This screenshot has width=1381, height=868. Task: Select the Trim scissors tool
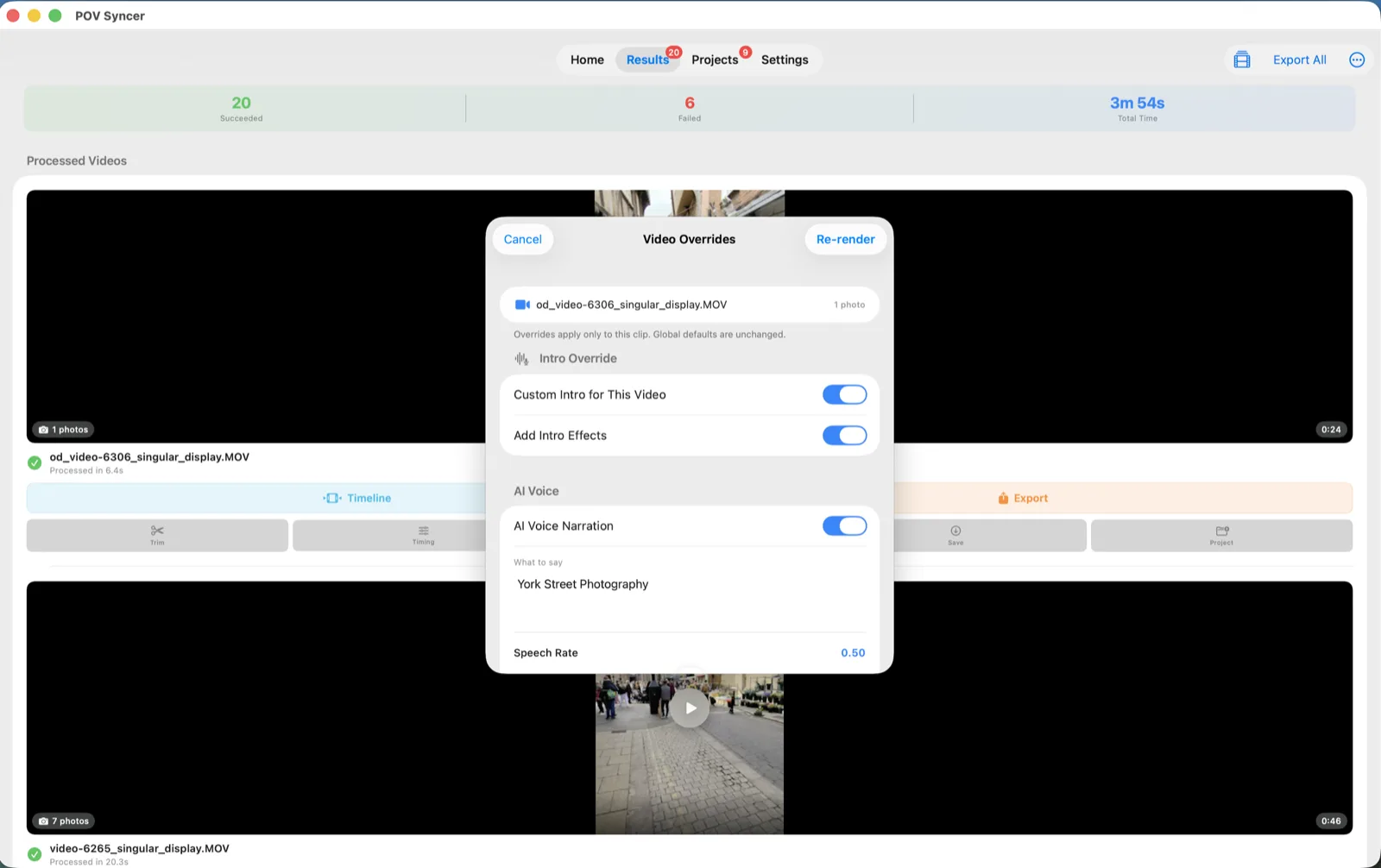[x=157, y=535]
